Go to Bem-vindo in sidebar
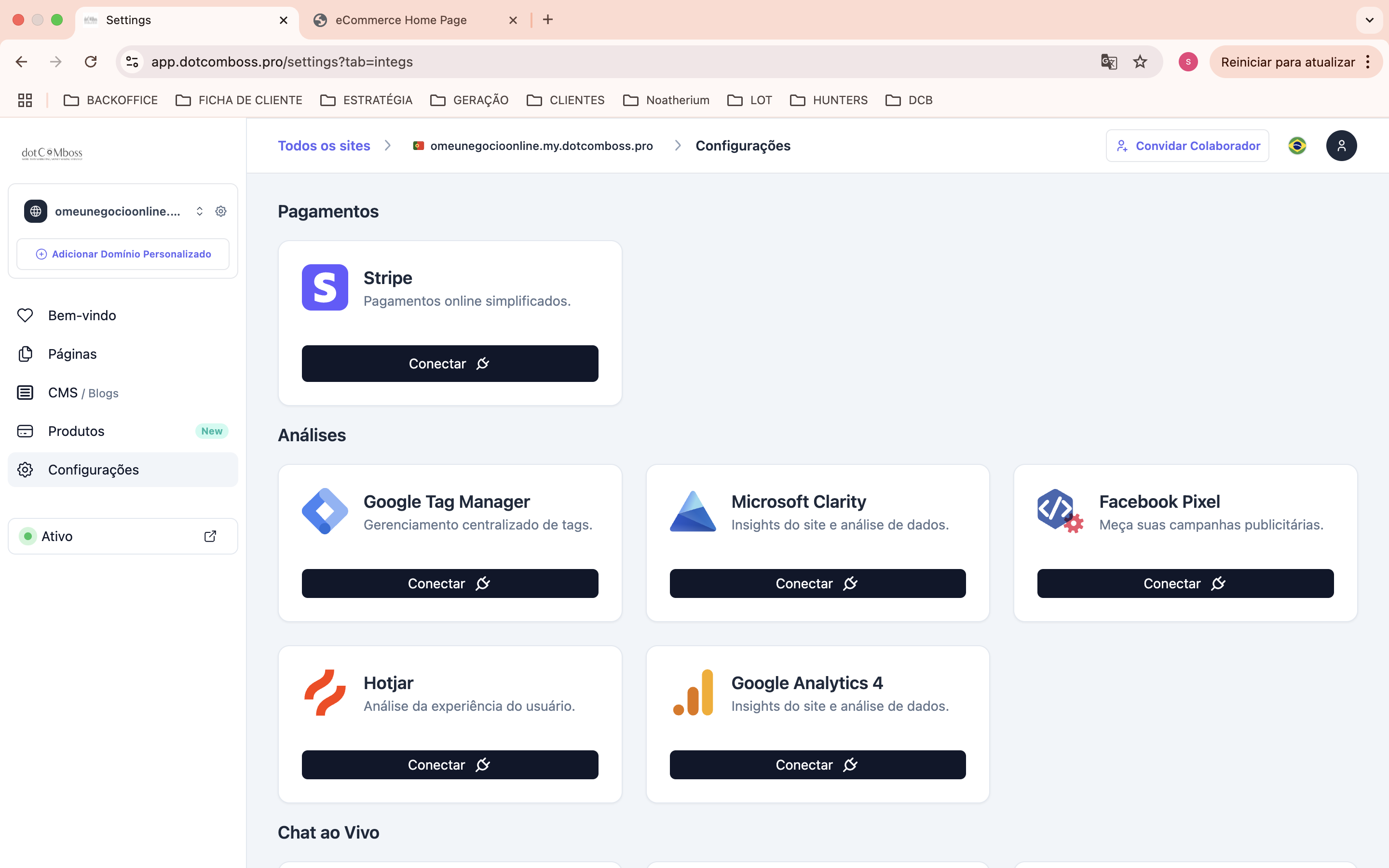This screenshot has height=868, width=1389. (x=123, y=315)
